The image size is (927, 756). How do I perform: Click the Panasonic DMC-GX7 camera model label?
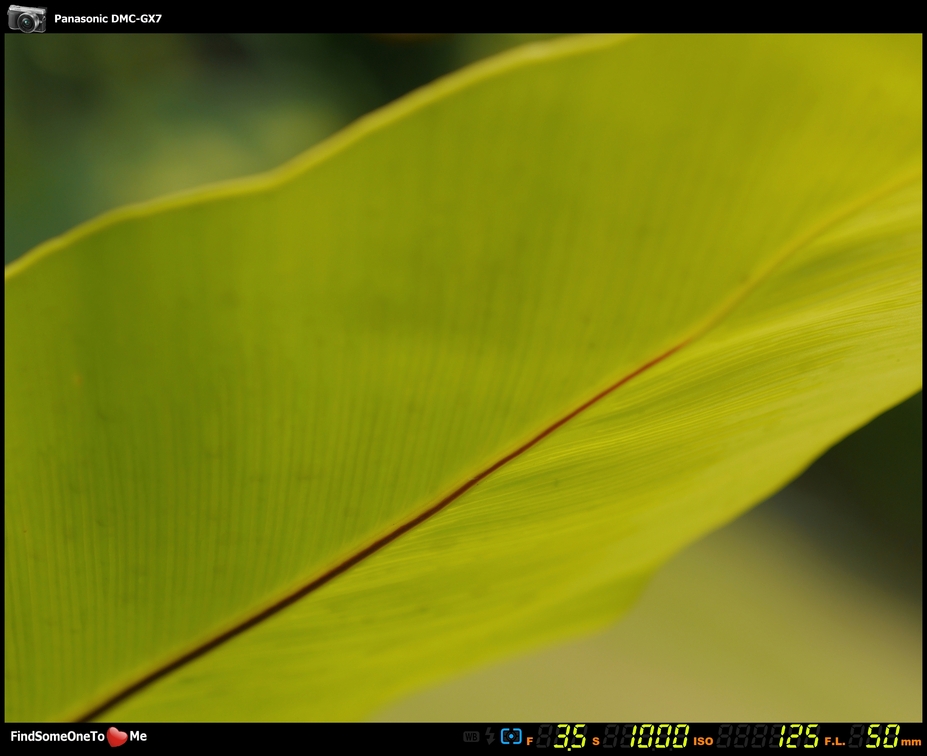pos(108,19)
